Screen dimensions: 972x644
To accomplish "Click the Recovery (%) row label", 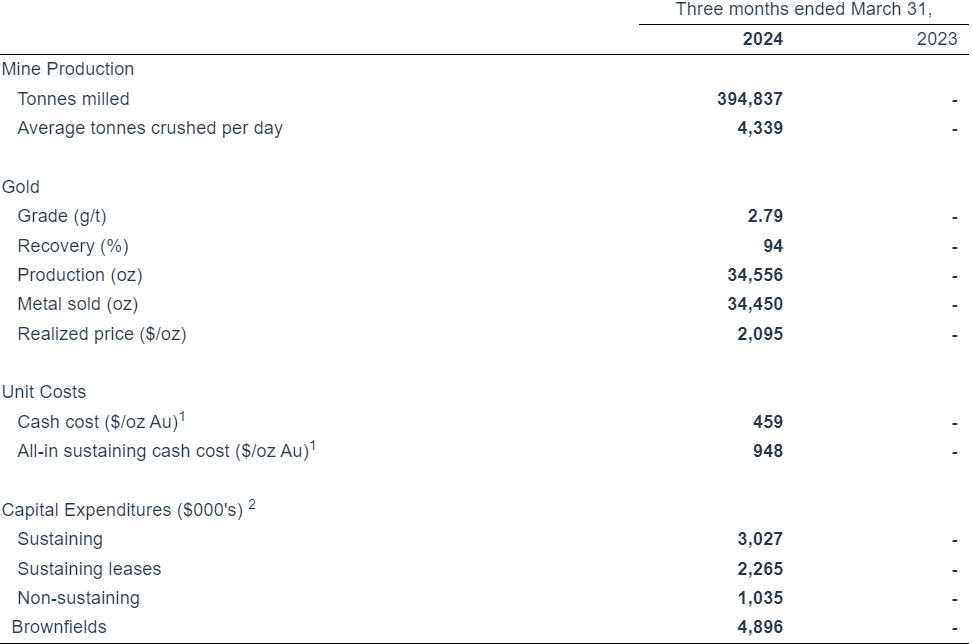I will pos(73,246).
